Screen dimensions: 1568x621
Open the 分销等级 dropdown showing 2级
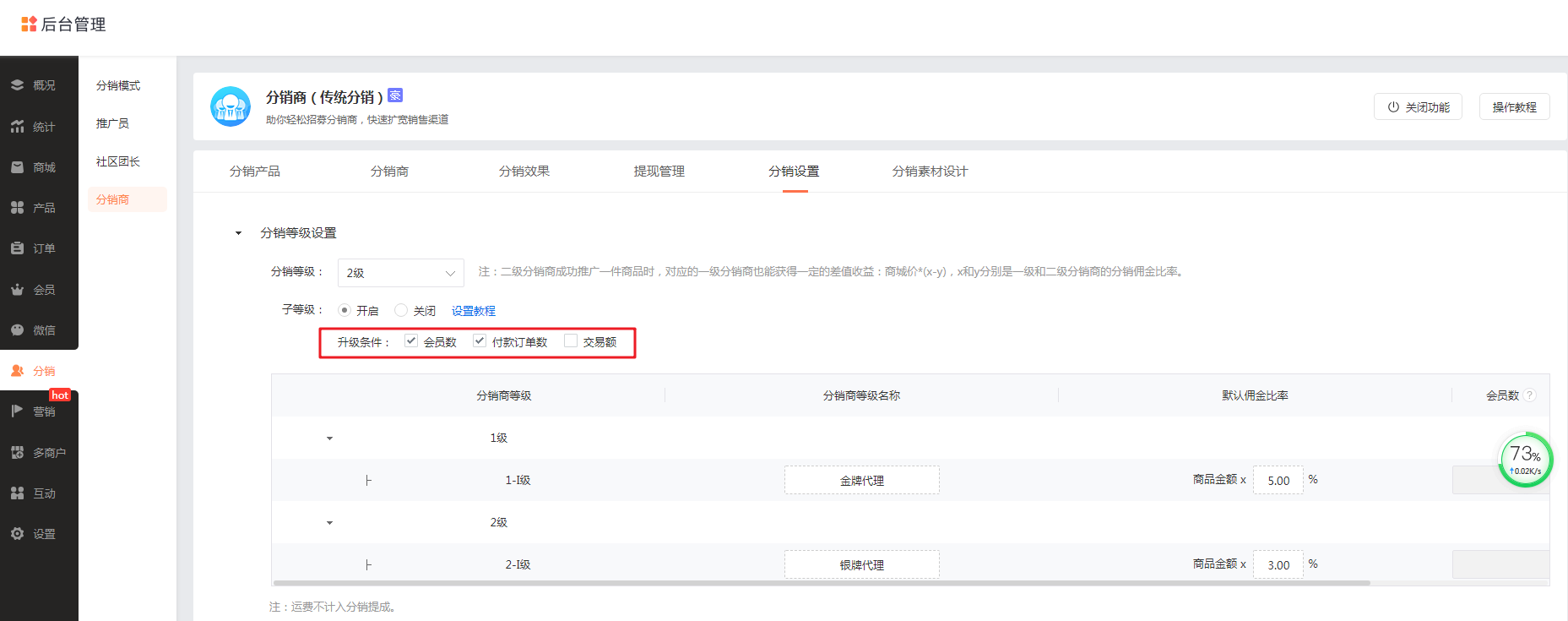[x=400, y=273]
